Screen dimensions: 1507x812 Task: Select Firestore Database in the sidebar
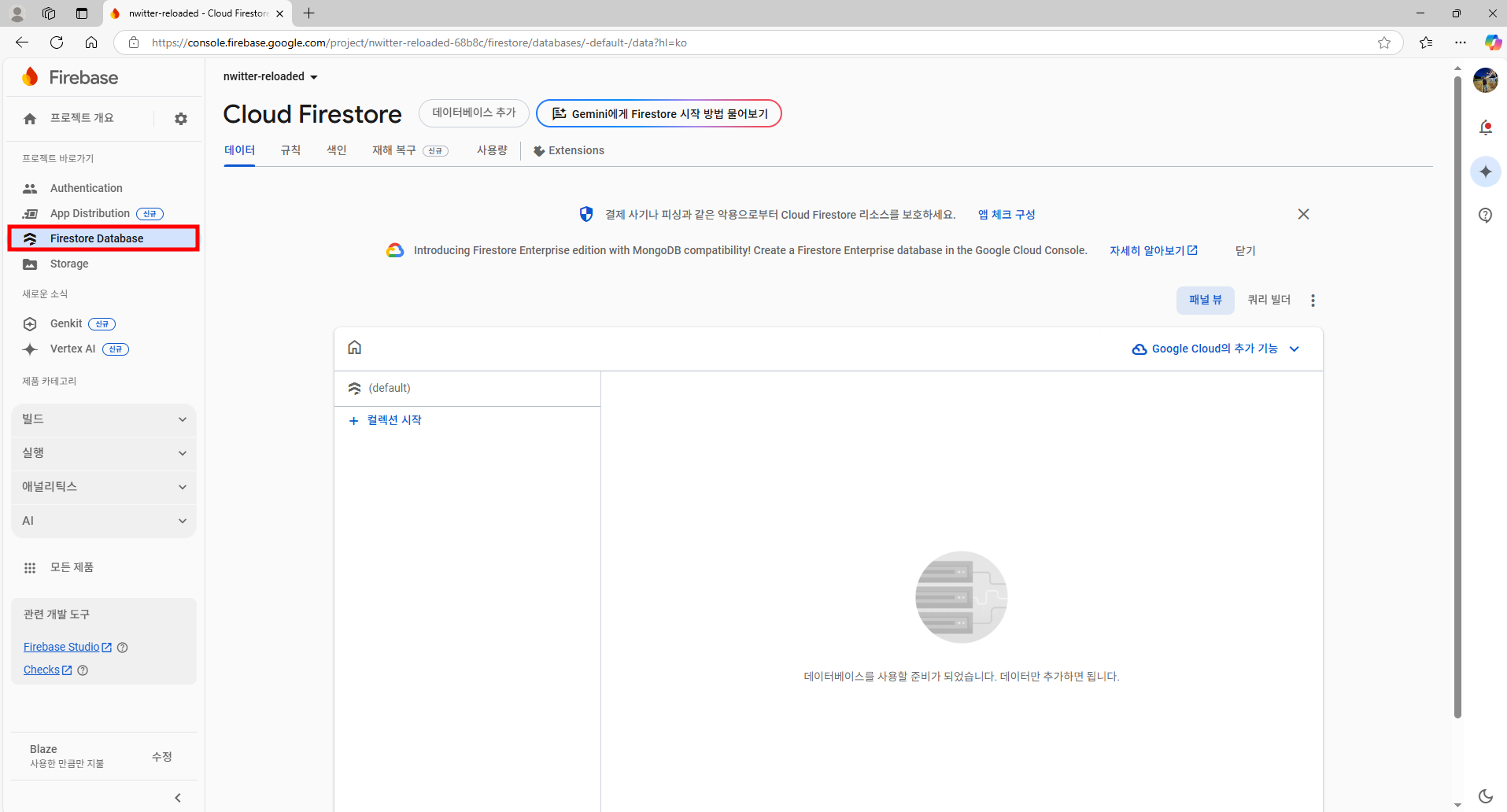click(103, 238)
